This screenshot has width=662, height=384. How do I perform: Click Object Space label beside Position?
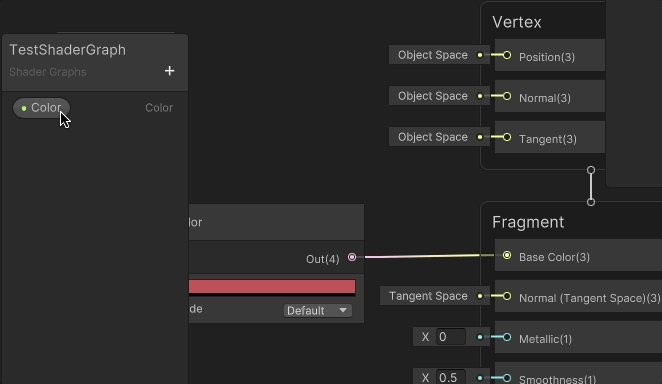click(433, 55)
